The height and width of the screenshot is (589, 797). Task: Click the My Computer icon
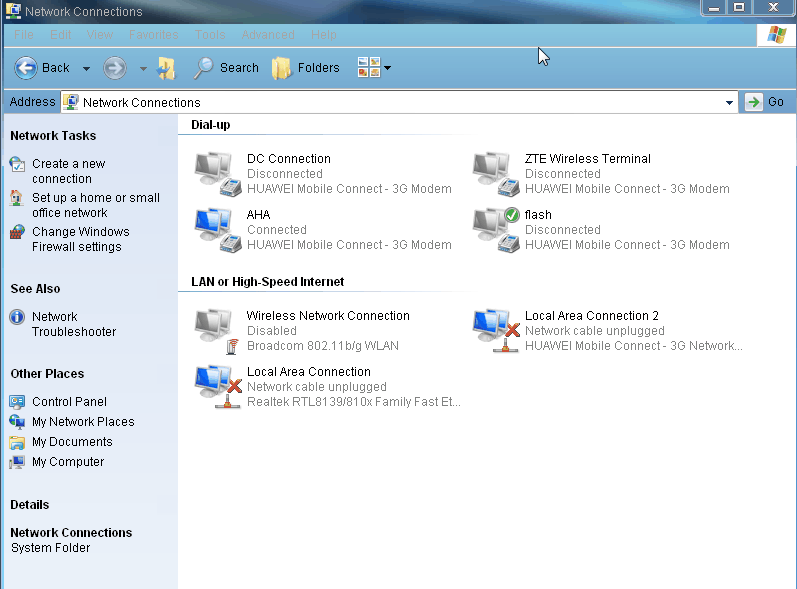17,462
